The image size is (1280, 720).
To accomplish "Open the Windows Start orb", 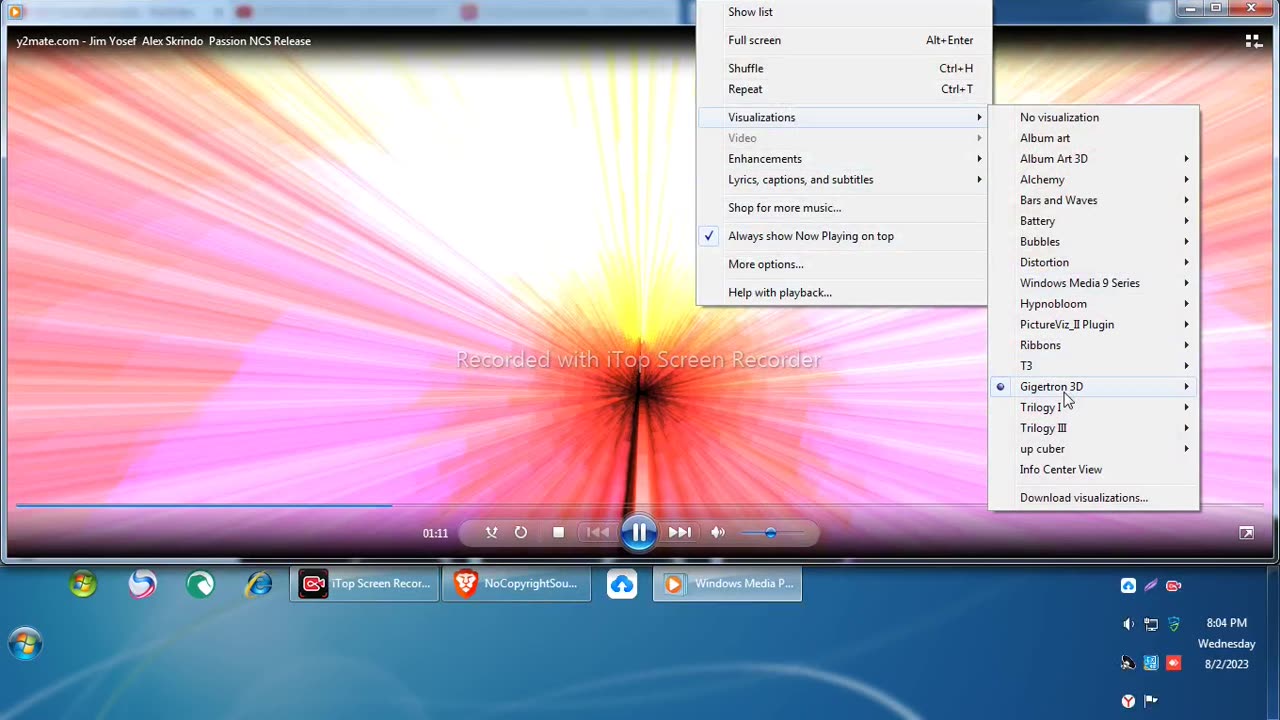I will click(25, 644).
